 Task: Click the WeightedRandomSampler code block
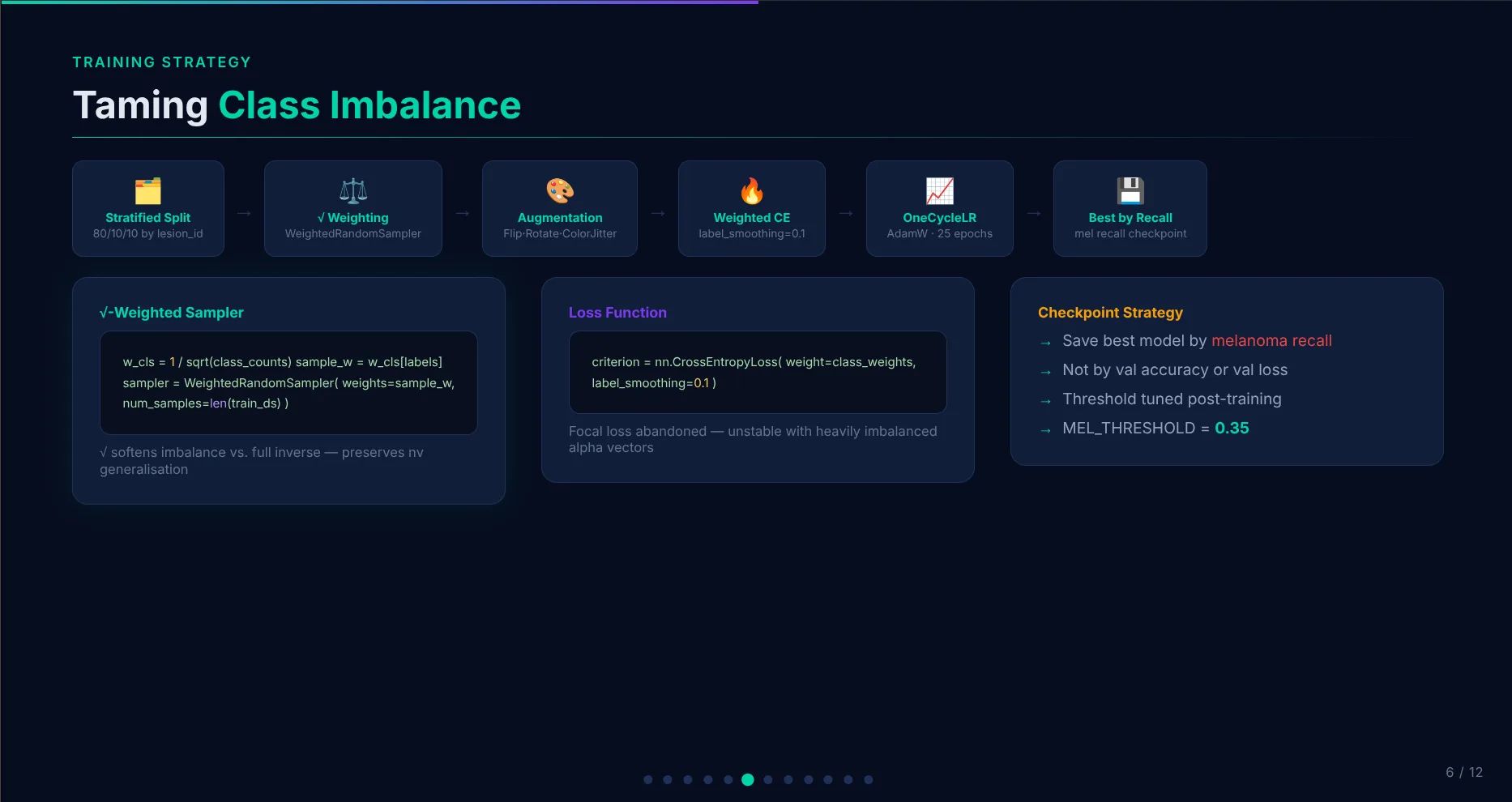288,382
